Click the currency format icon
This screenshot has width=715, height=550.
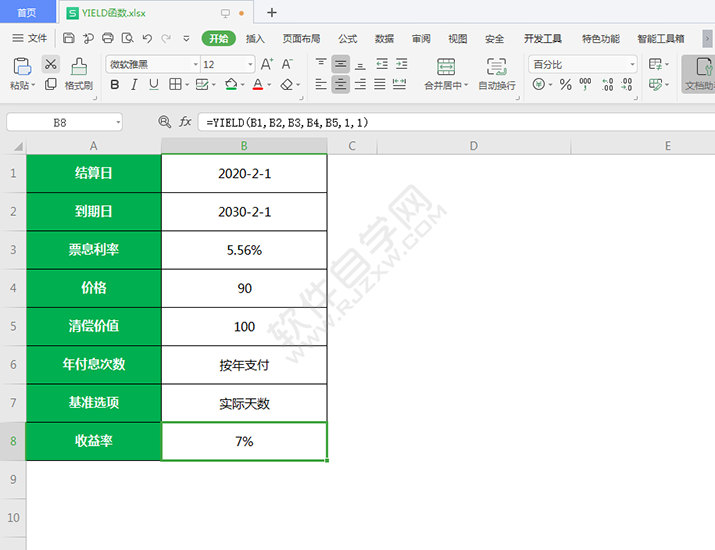[x=539, y=84]
